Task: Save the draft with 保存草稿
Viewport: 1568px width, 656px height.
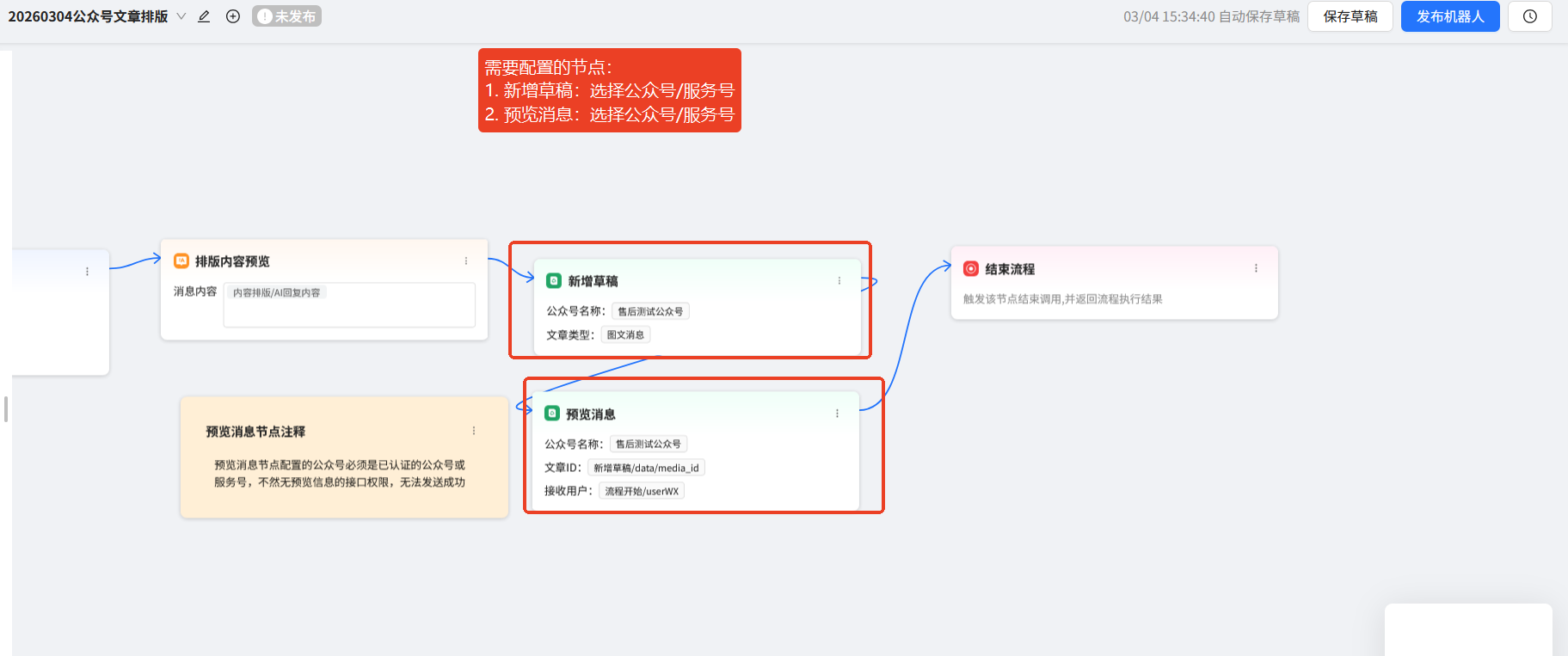Action: click(x=1350, y=16)
